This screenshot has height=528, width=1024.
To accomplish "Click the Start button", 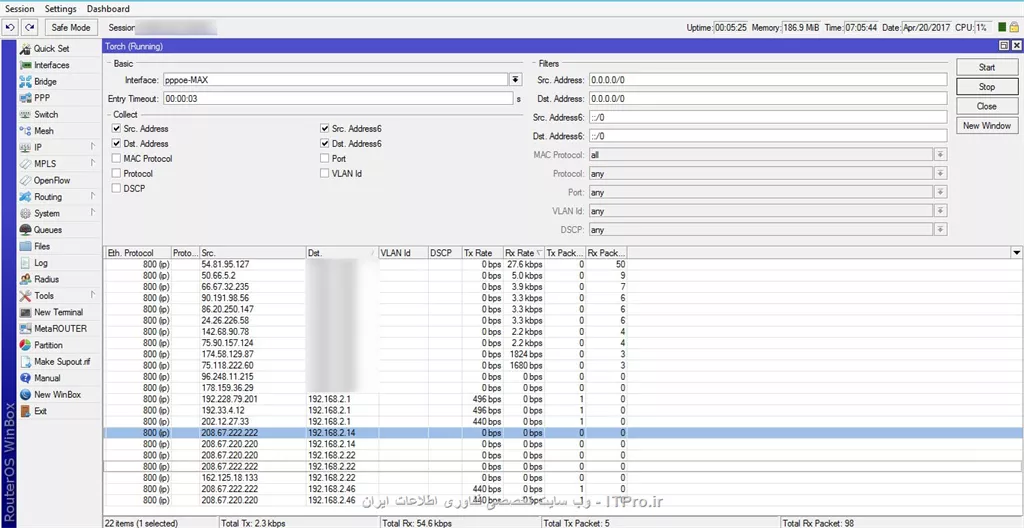I will (987, 67).
